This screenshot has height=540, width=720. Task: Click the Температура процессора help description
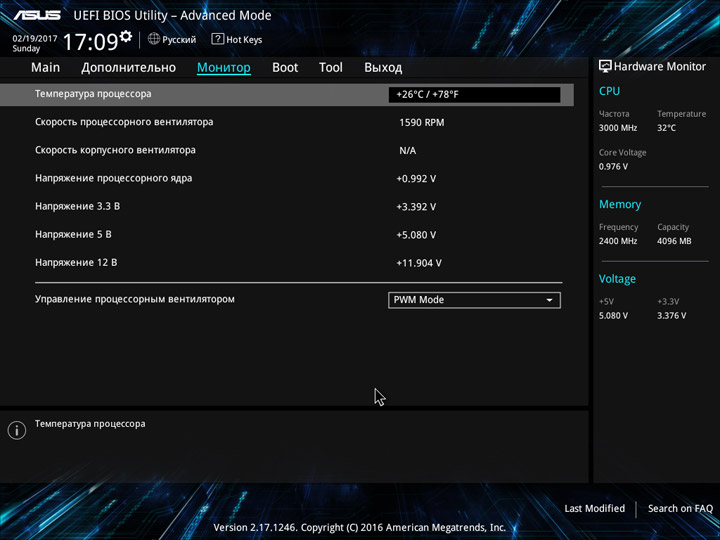(90, 424)
